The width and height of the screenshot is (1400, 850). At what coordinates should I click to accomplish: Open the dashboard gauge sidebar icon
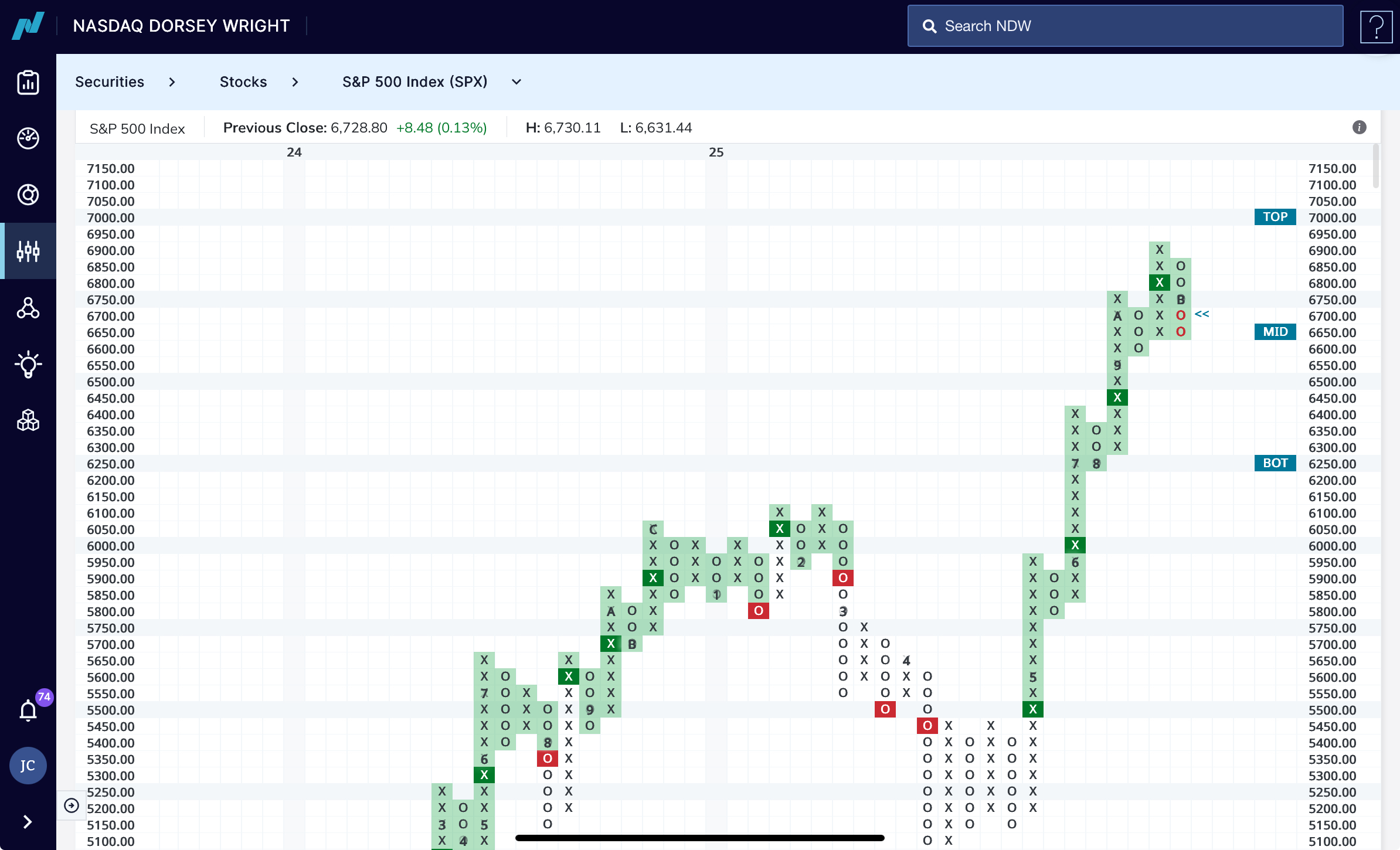point(28,138)
